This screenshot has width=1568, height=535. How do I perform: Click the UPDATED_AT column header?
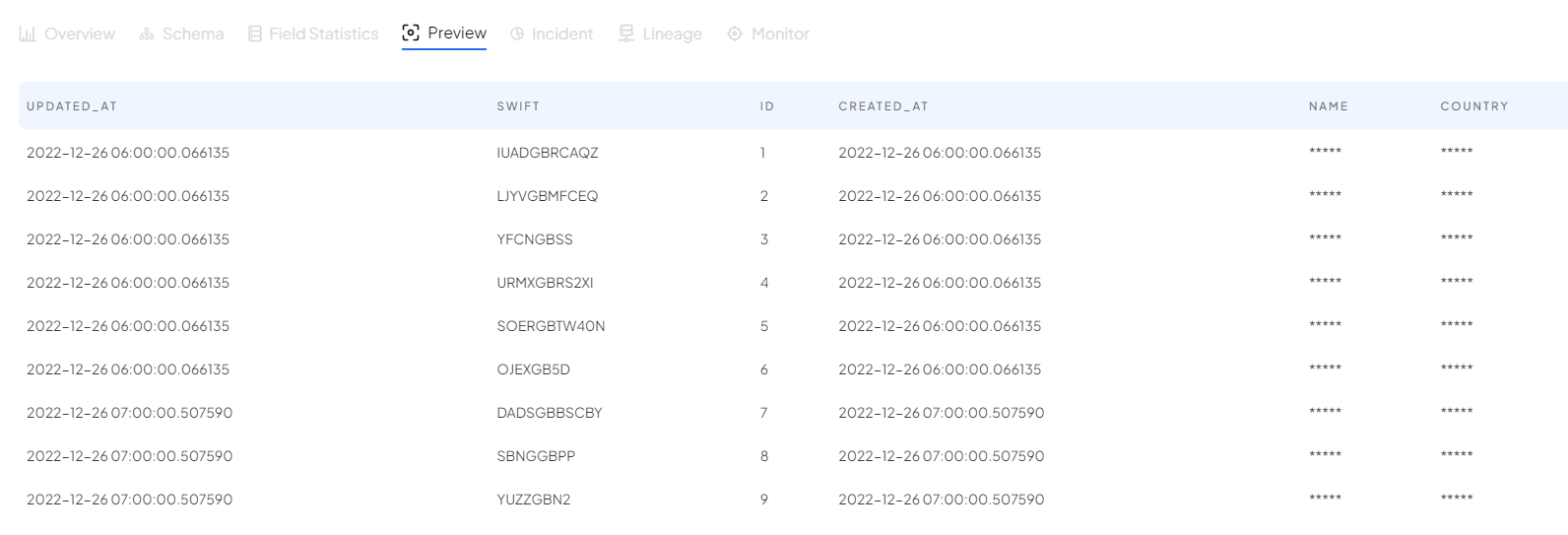(x=72, y=106)
